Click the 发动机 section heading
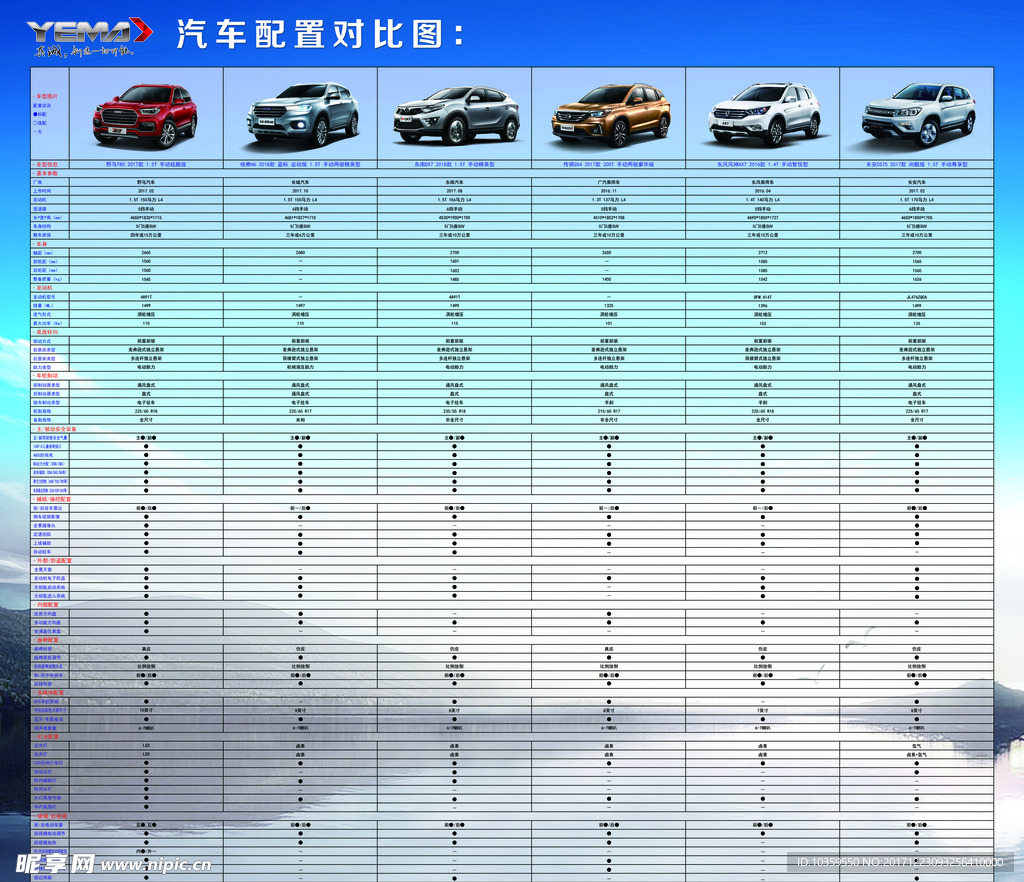This screenshot has height=882, width=1024. (x=43, y=288)
